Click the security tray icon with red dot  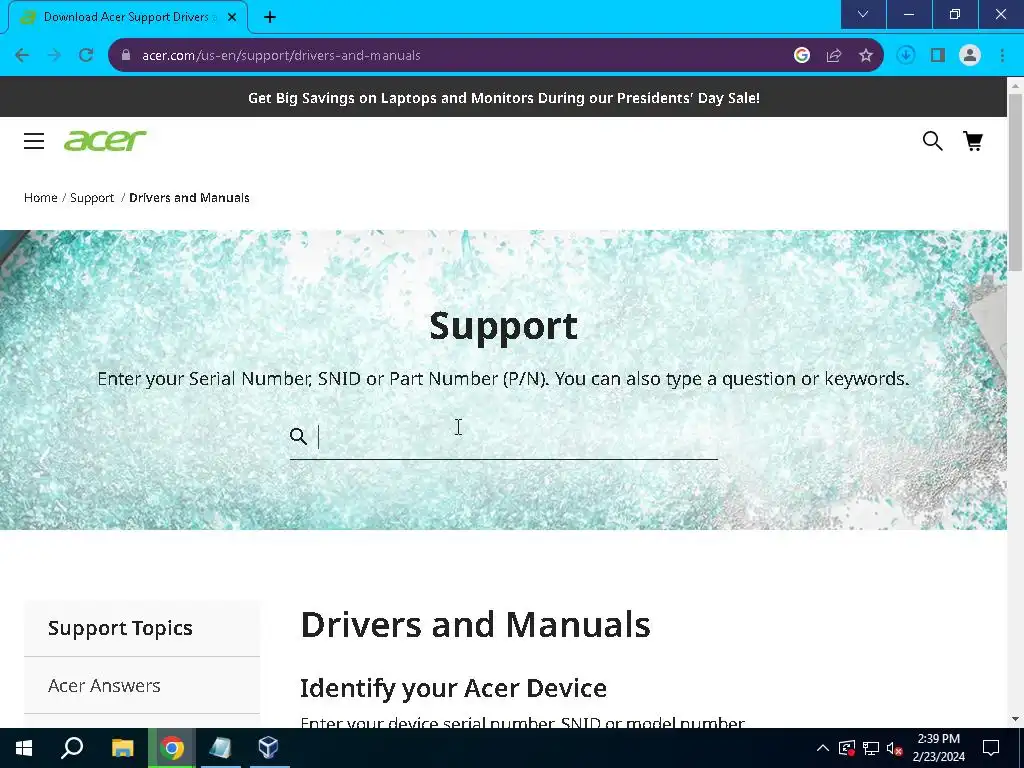pos(847,748)
